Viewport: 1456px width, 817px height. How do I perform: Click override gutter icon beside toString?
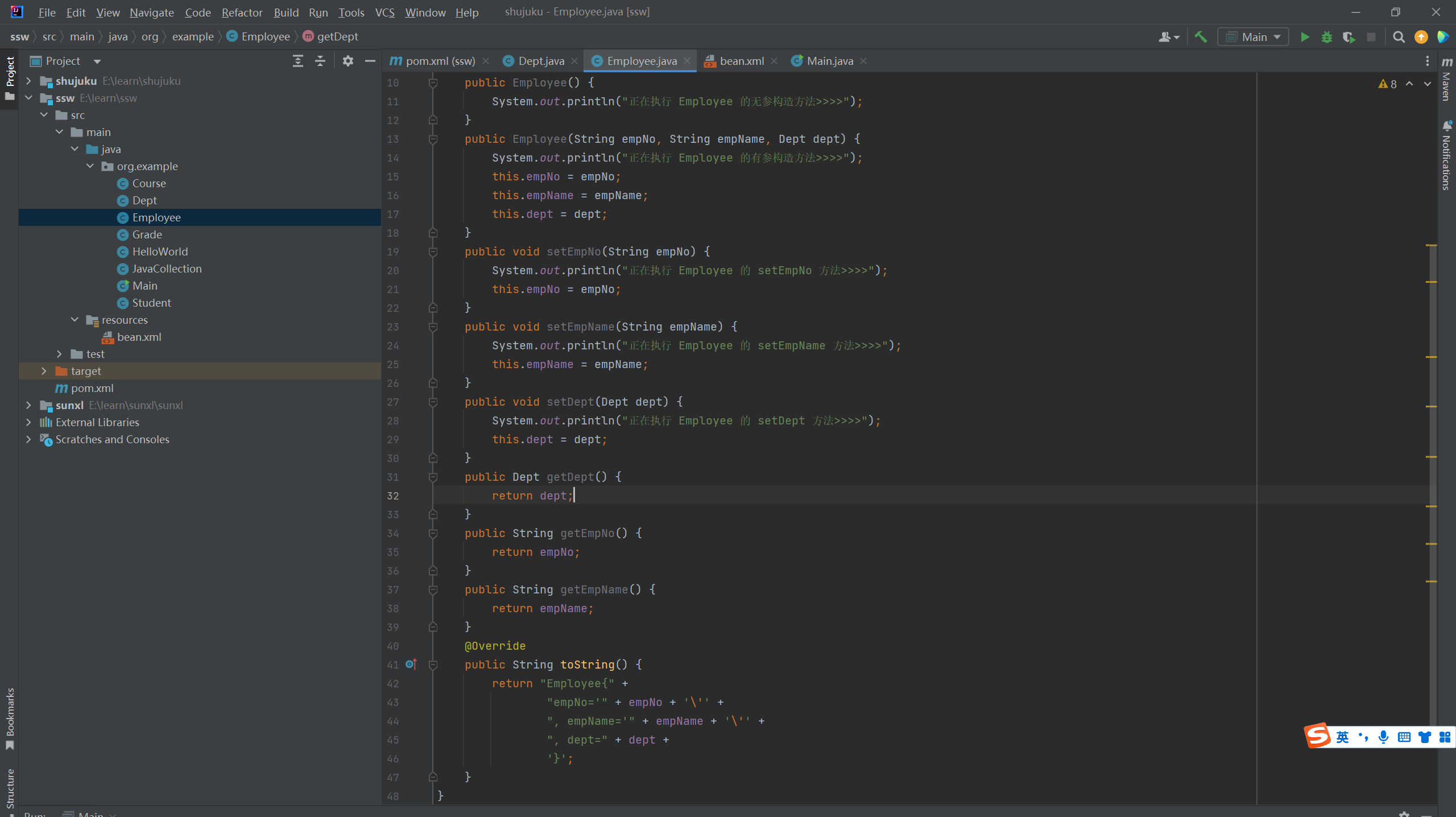click(411, 664)
